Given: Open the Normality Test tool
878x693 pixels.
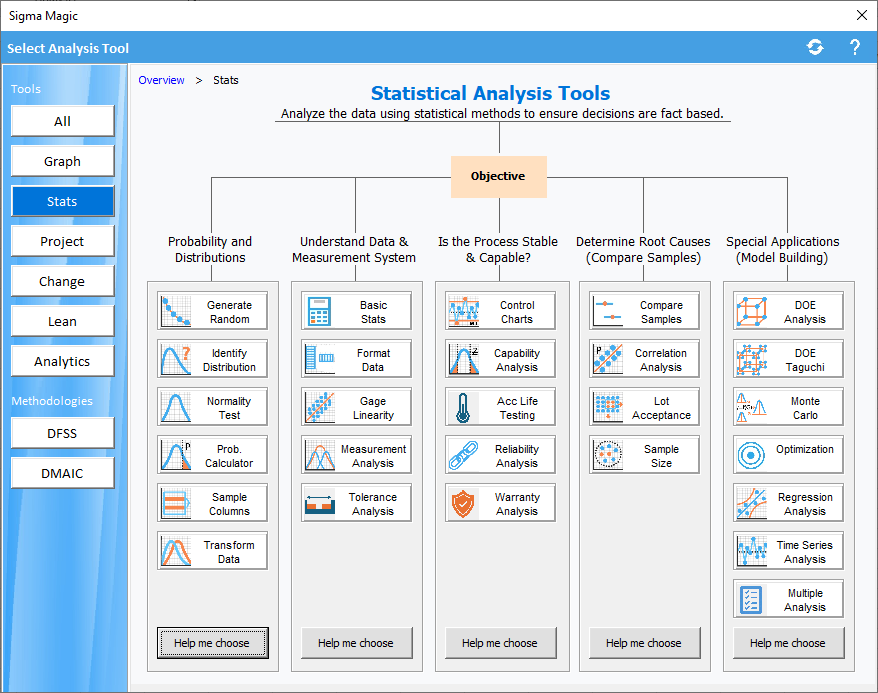Looking at the screenshot, I should (x=212, y=407).
